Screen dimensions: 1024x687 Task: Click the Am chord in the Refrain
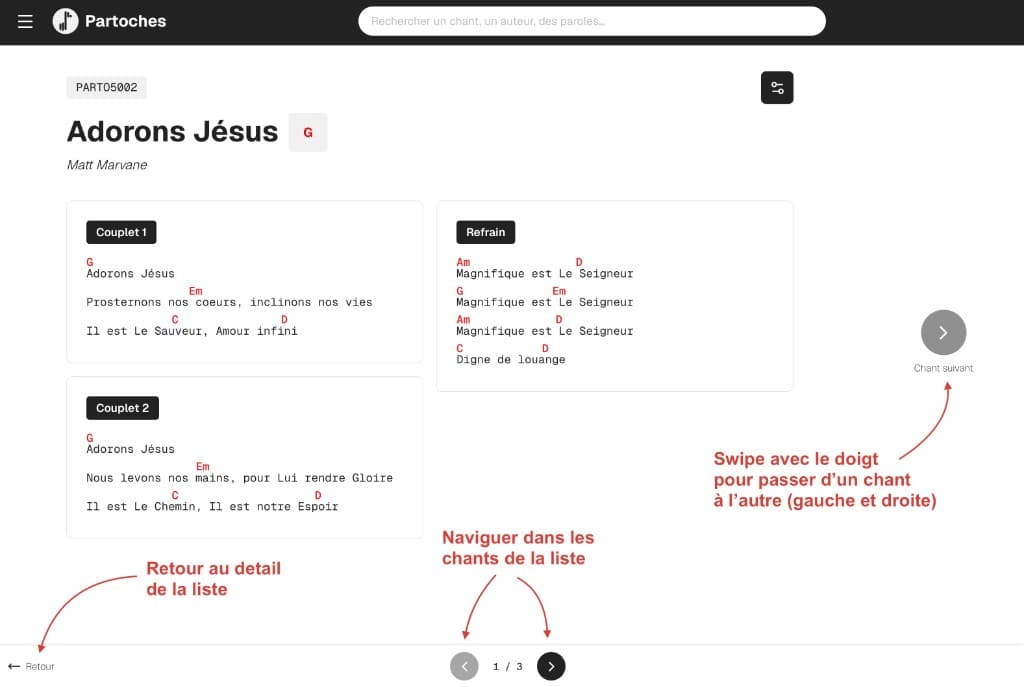[x=461, y=261]
